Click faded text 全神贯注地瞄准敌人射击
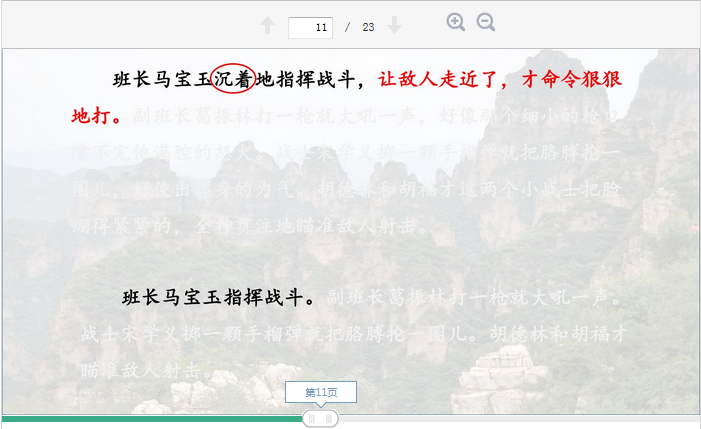 coord(303,227)
